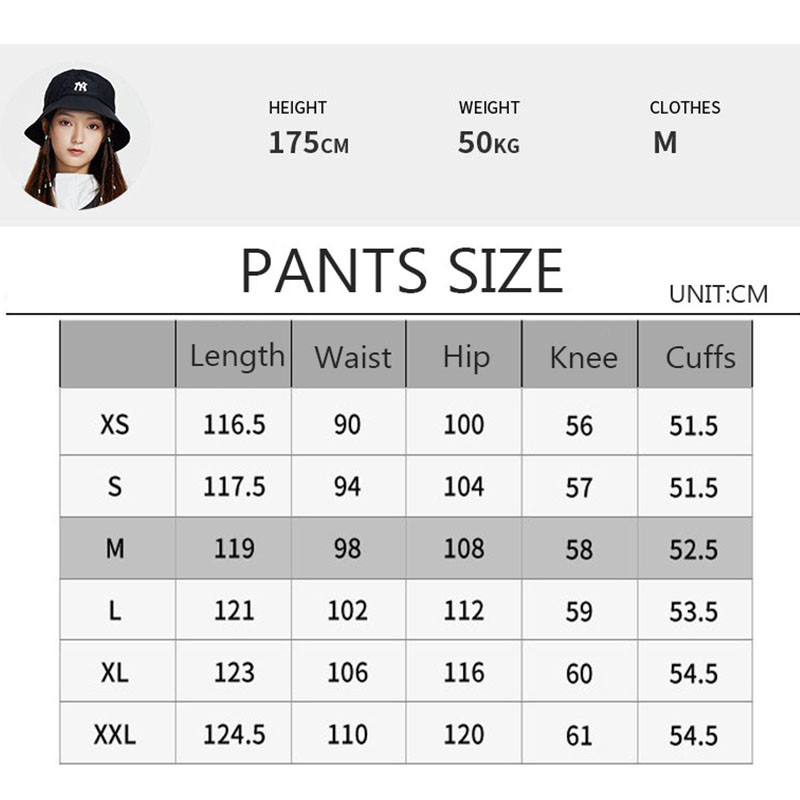Choose the S size row label
The image size is (800, 800).
coord(115,486)
